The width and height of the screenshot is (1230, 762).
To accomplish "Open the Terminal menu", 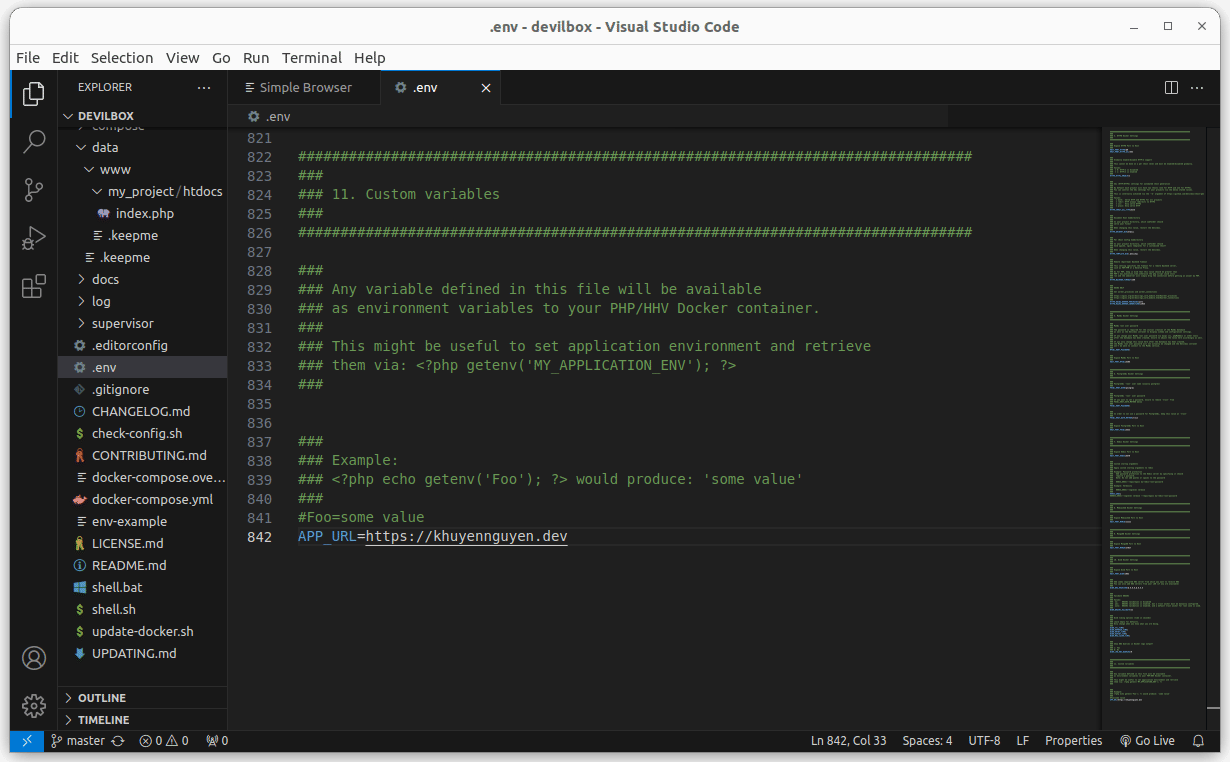I will click(x=311, y=57).
